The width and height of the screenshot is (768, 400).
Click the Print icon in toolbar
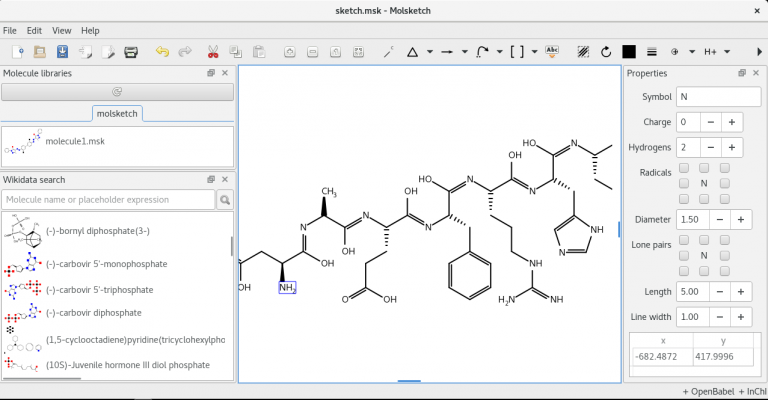click(131, 51)
